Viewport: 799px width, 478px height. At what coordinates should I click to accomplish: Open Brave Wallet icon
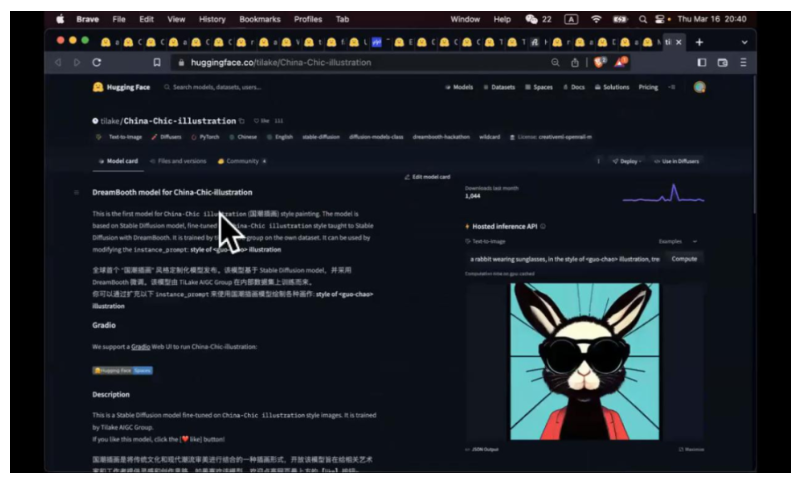click(x=723, y=62)
